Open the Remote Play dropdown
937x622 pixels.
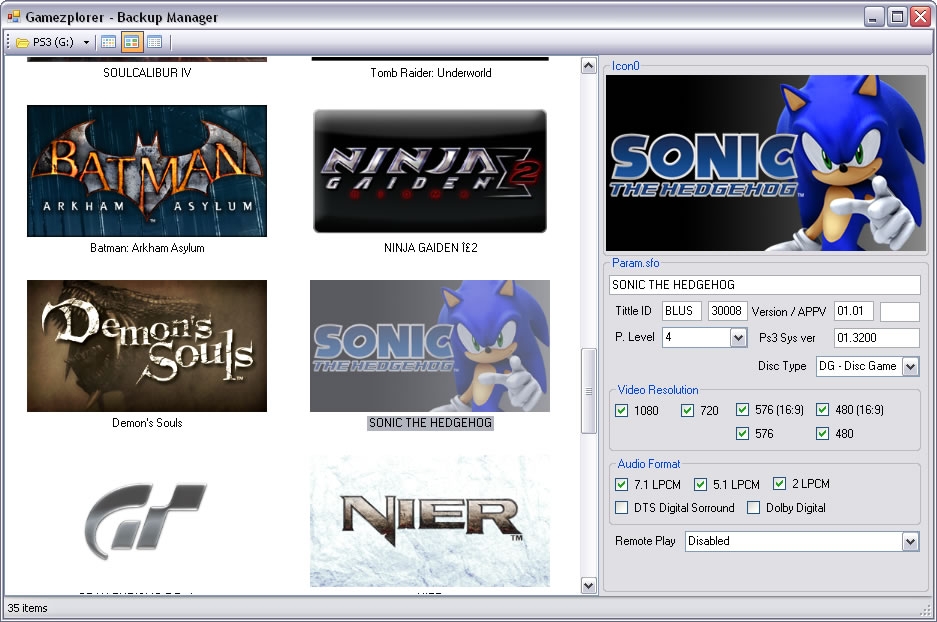tap(910, 541)
